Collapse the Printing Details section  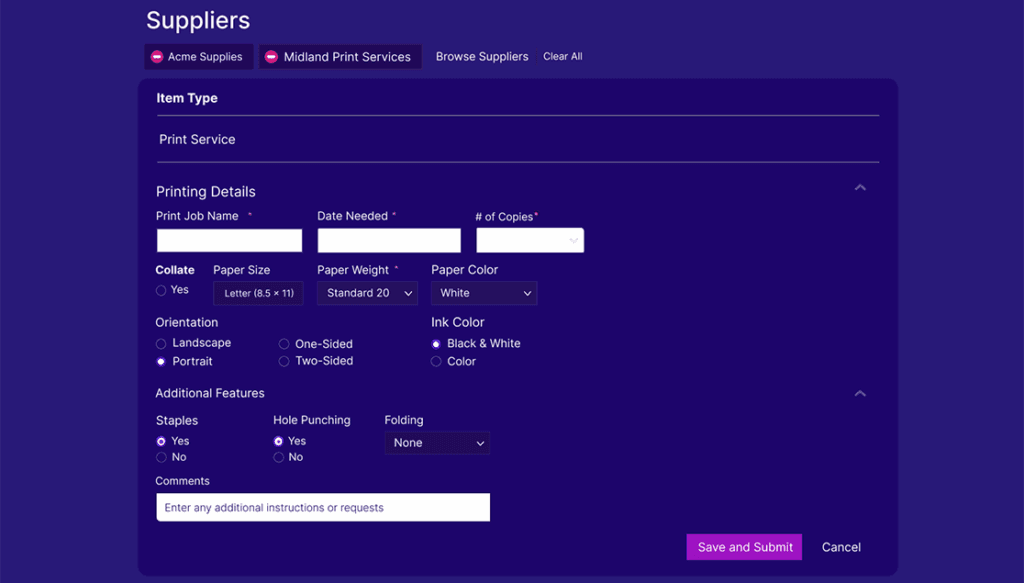[x=860, y=188]
